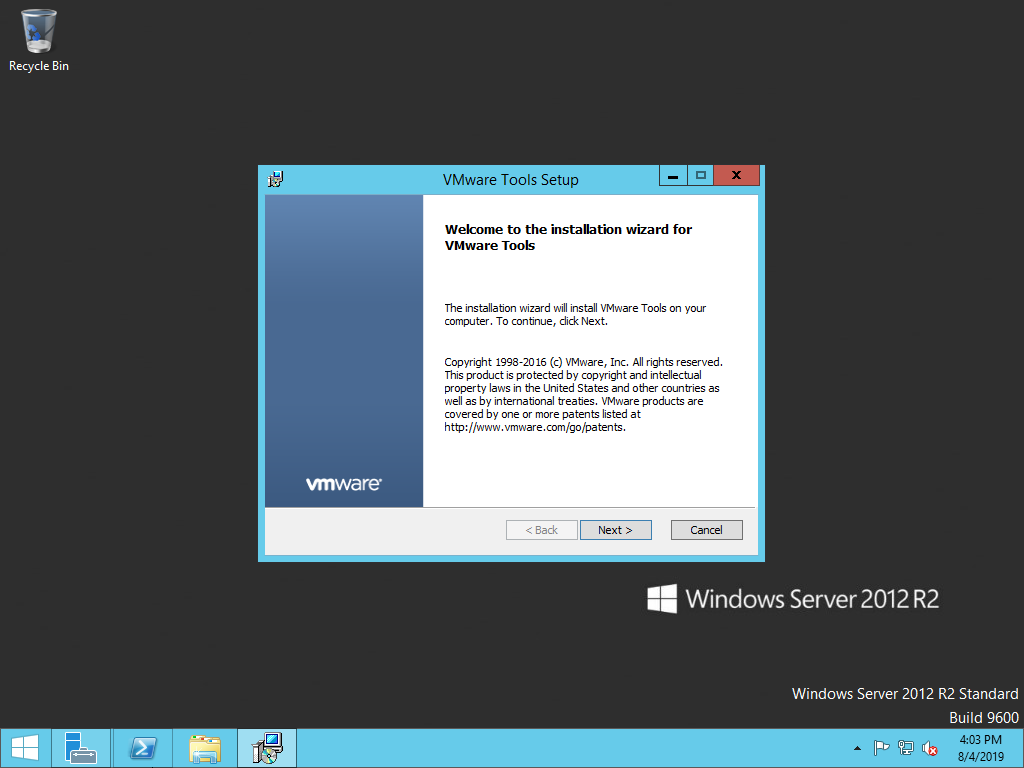Expand the hidden tray icons arrow
Viewport: 1024px width, 768px height.
[857, 748]
